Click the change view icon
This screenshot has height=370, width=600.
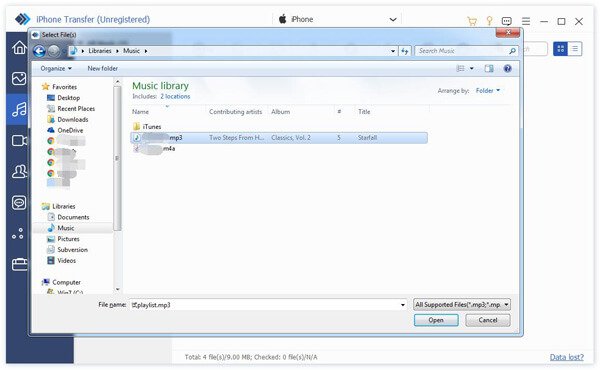(461, 68)
